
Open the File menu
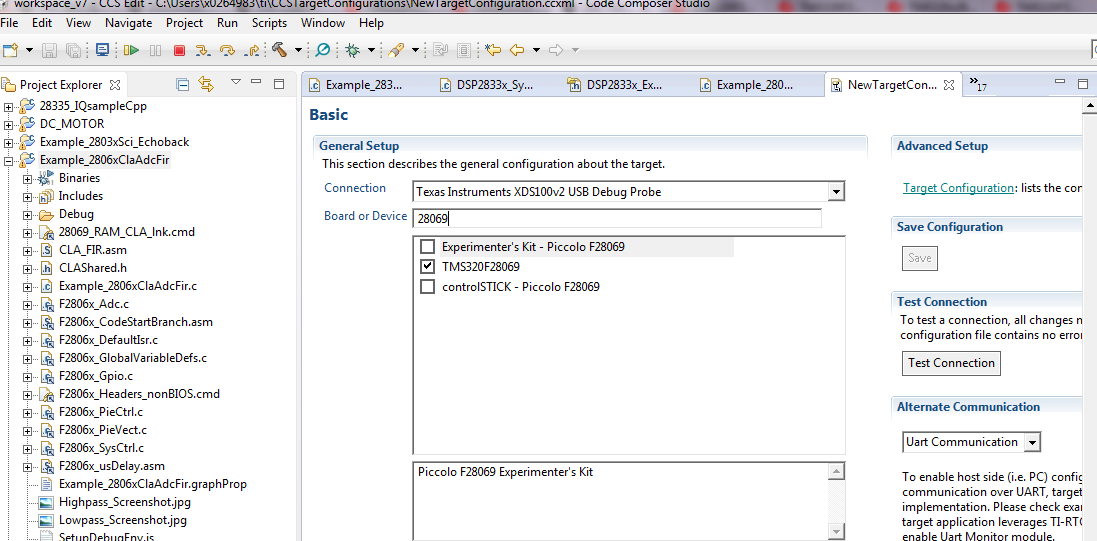tap(9, 22)
